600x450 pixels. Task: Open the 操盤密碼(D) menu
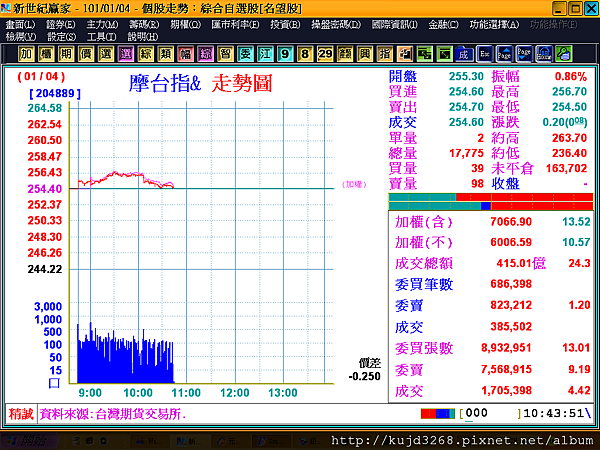(x=336, y=25)
